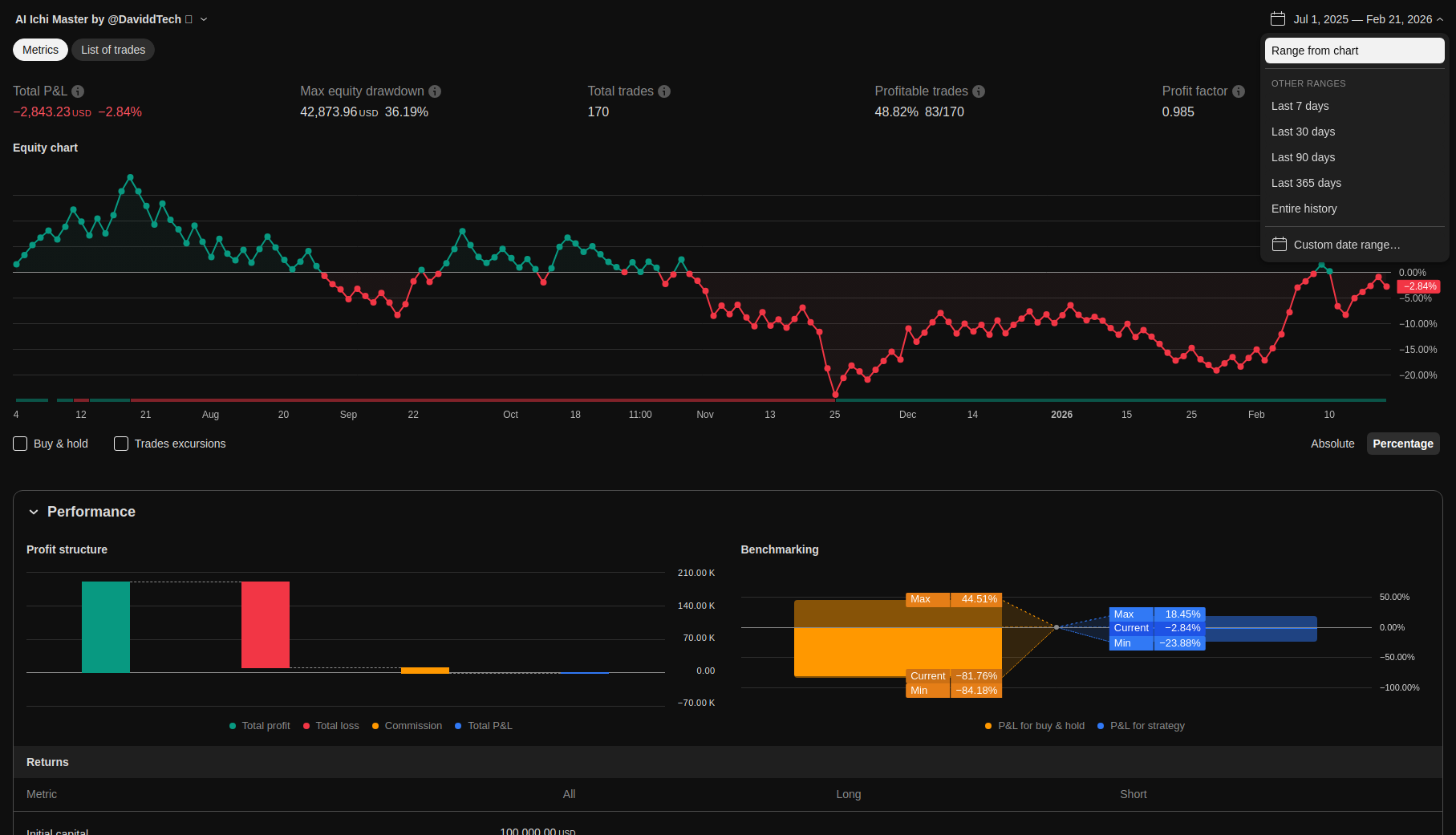Enable the Trades excursions checkbox
This screenshot has height=835, width=1456.
coord(121,444)
